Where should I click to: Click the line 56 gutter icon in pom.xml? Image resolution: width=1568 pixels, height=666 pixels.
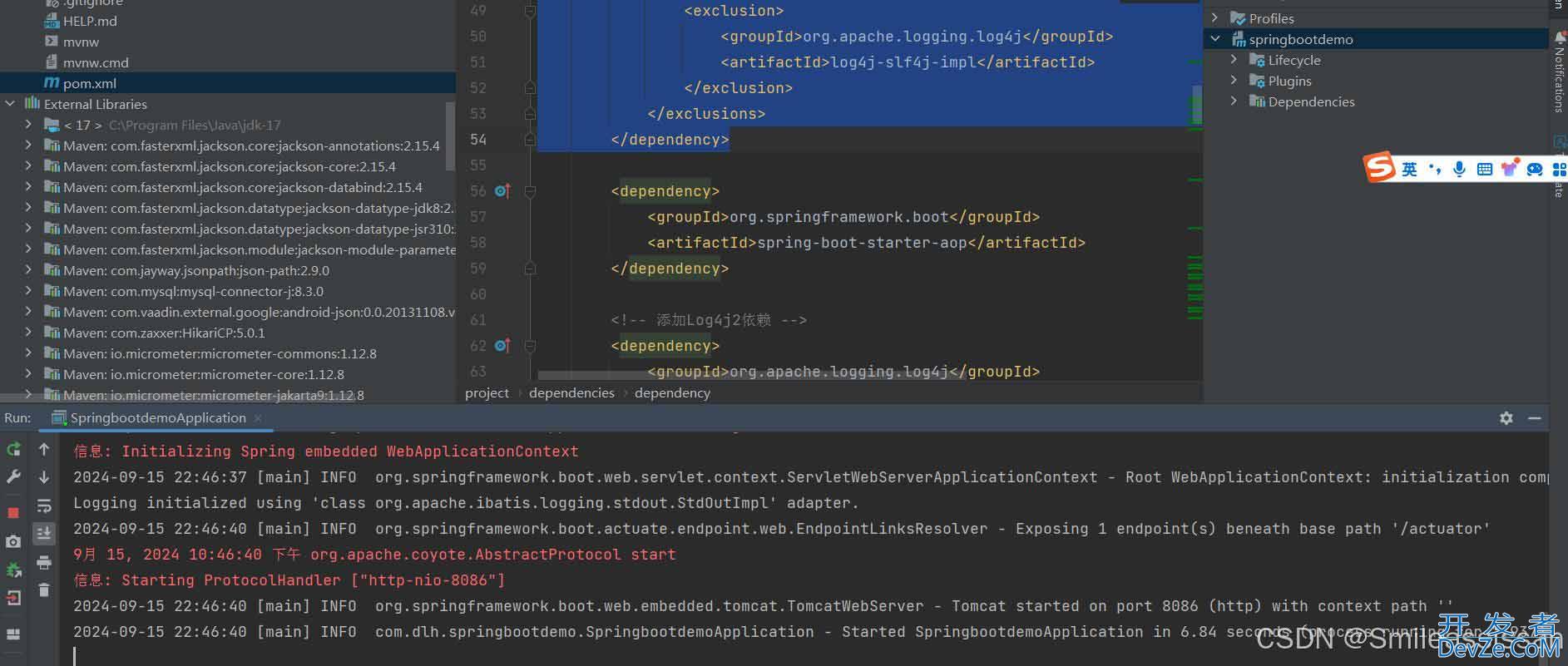point(502,191)
